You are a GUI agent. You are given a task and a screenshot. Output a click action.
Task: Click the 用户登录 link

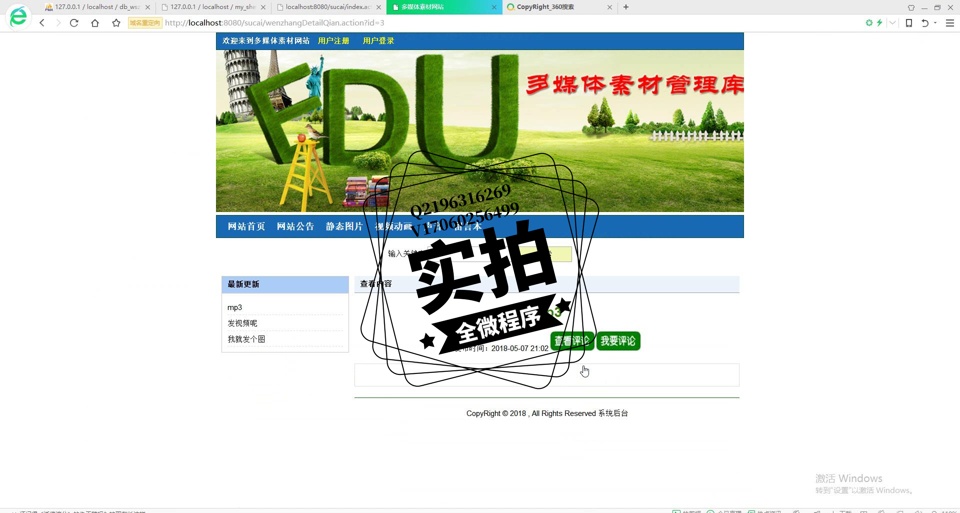point(378,41)
